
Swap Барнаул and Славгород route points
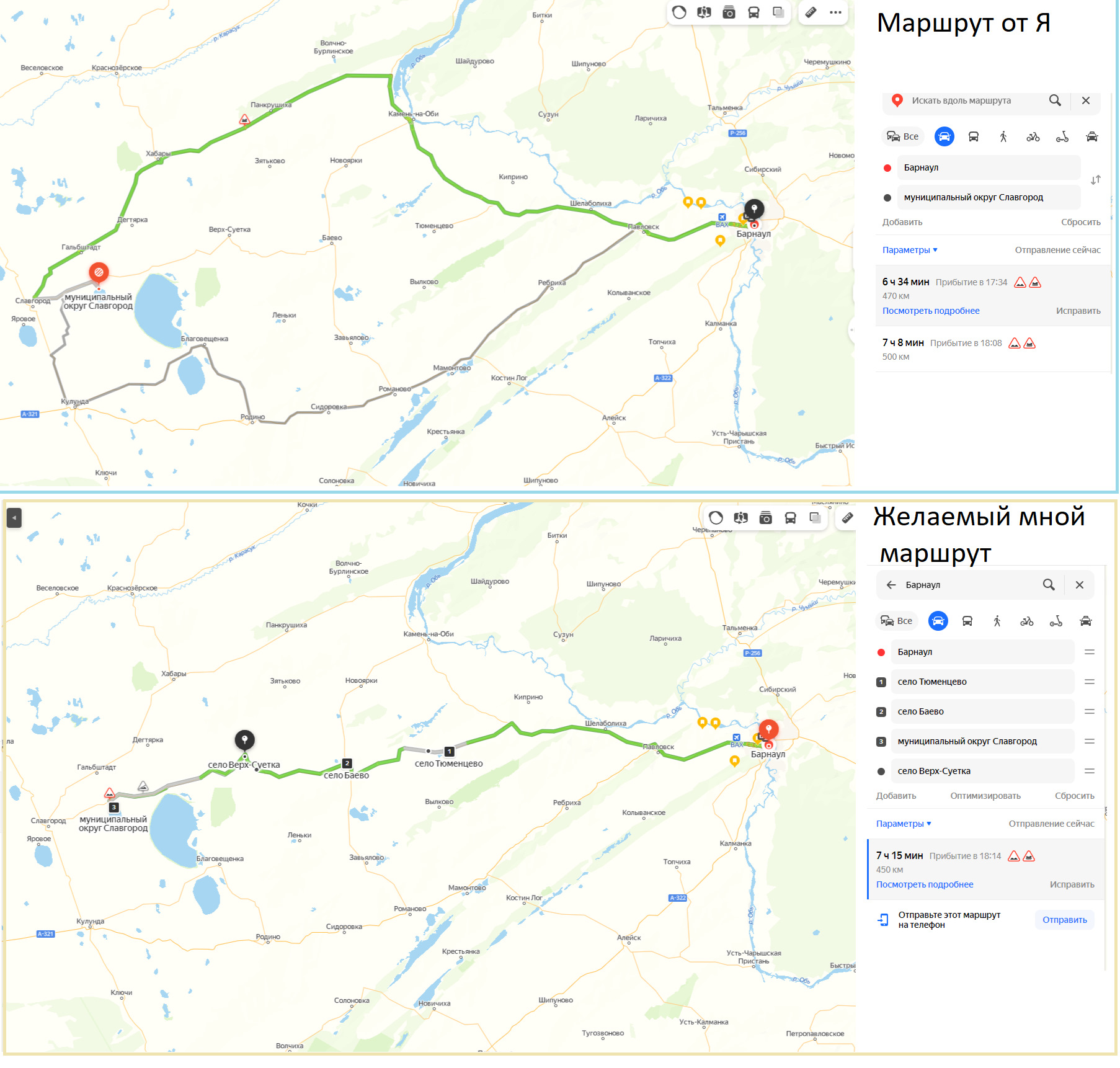pos(1096,180)
